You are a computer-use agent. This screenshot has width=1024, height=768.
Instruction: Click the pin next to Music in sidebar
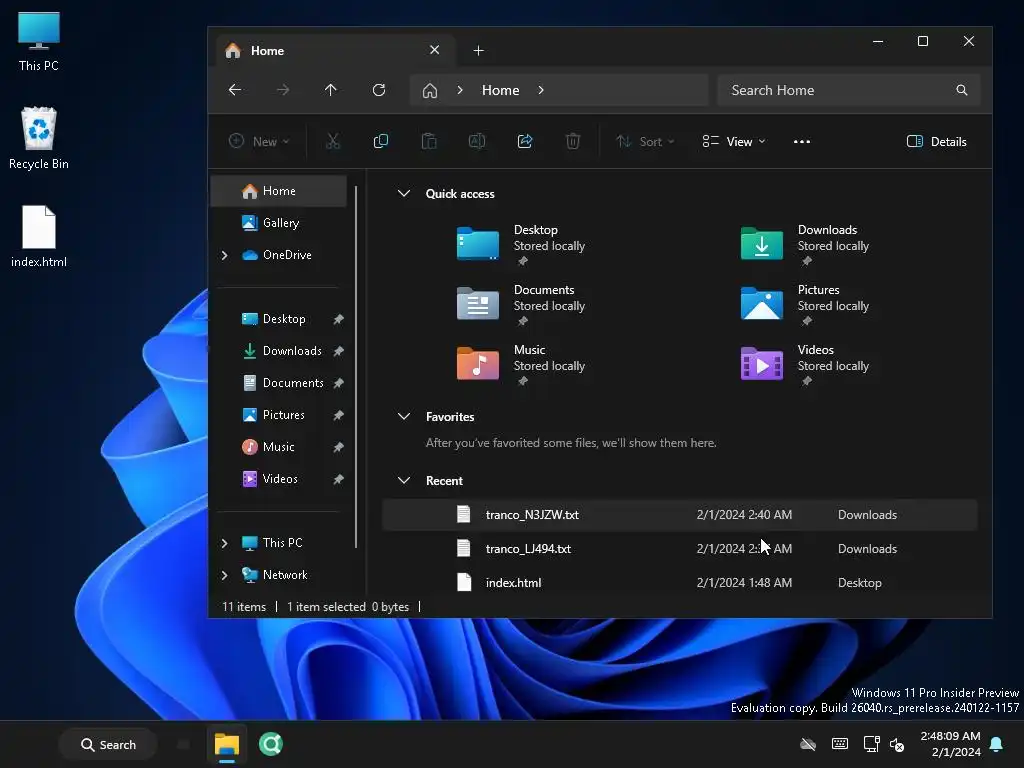[338, 447]
